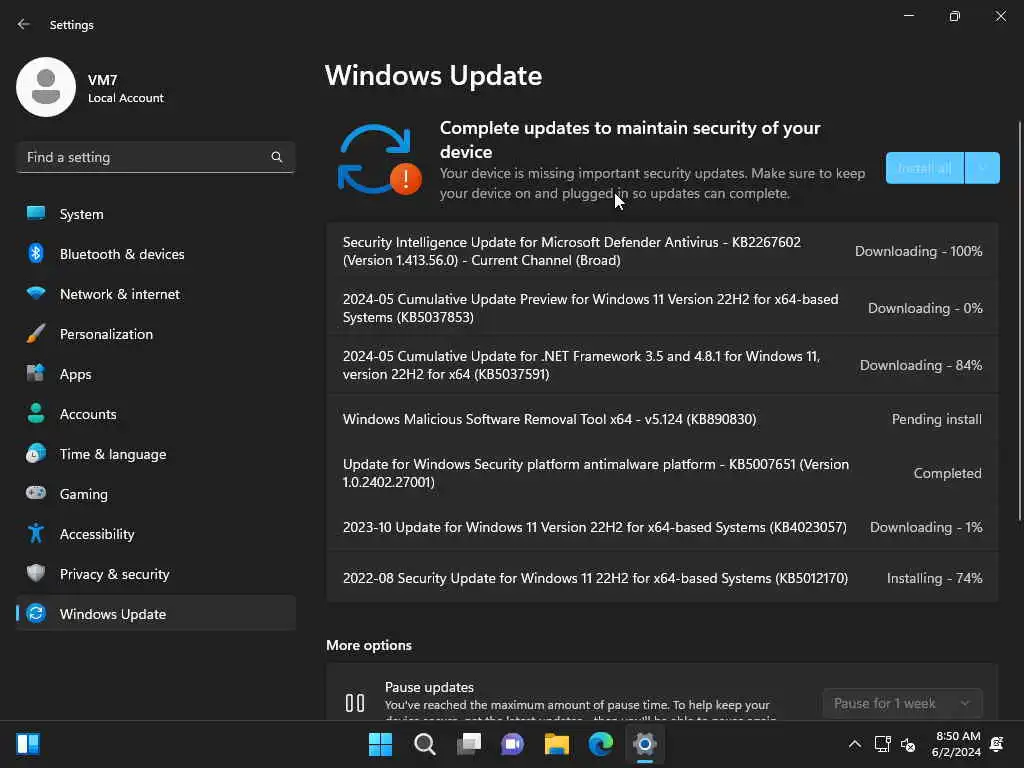This screenshot has width=1024, height=768.
Task: Click the Pause updates option title
Action: [429, 687]
